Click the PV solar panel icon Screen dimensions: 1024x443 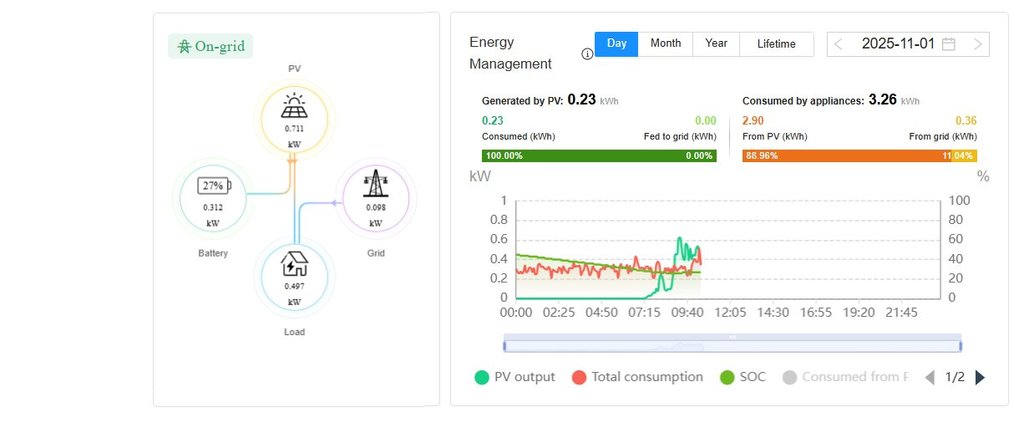coord(294,105)
